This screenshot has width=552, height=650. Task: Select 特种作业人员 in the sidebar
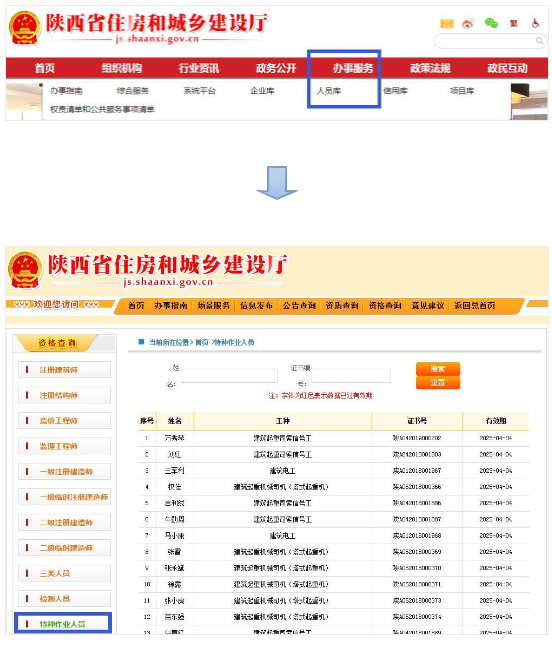coord(63,623)
